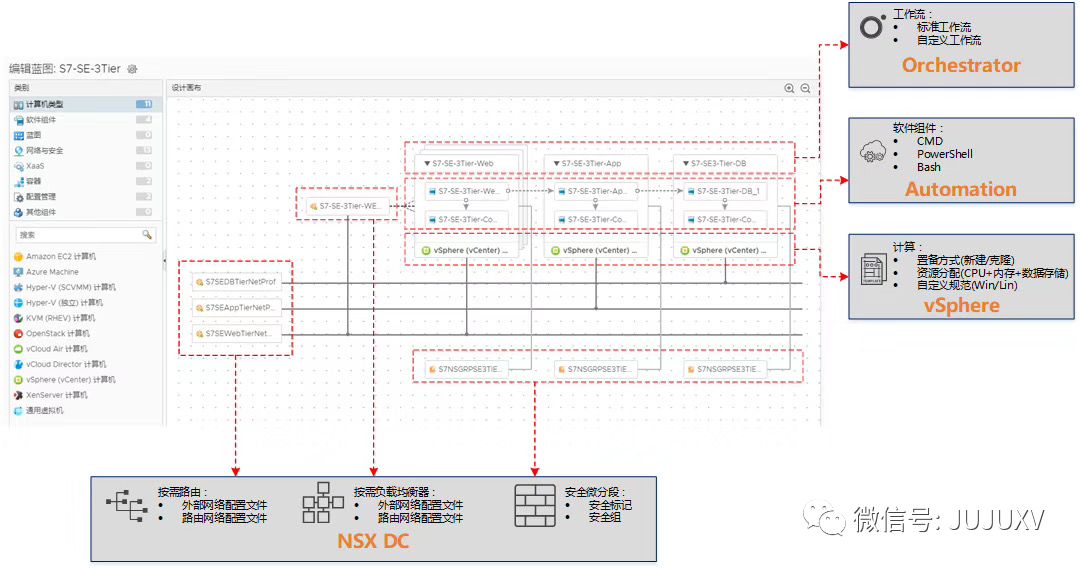Select S7-SE-3Tier-Co... inside the App machine
Image resolution: width=1080 pixels, height=568 pixels.
pos(595,220)
